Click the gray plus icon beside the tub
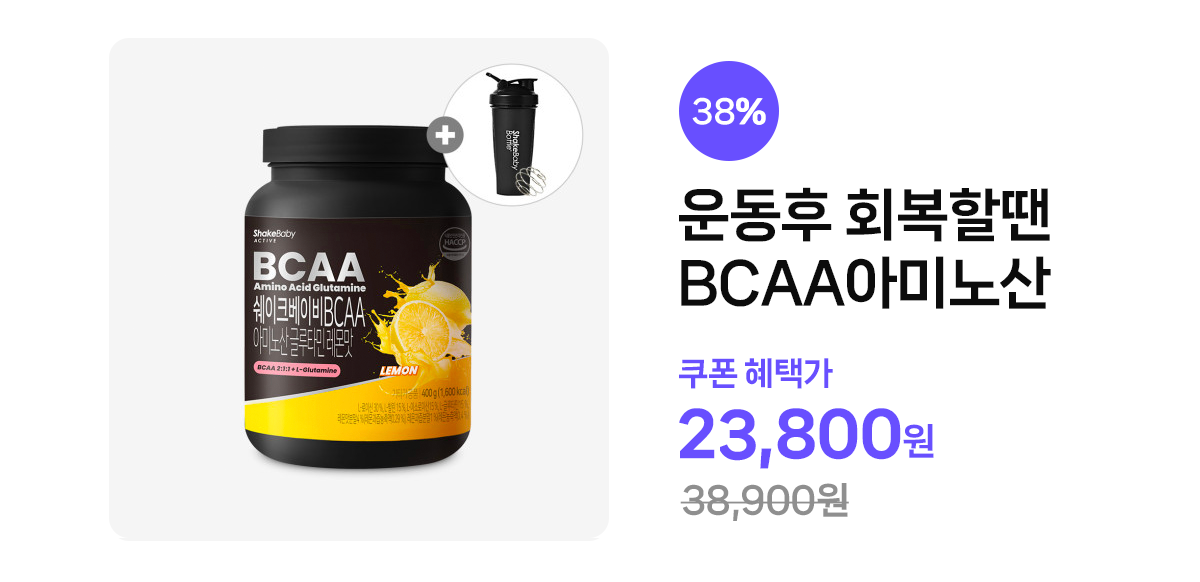 coord(445,136)
